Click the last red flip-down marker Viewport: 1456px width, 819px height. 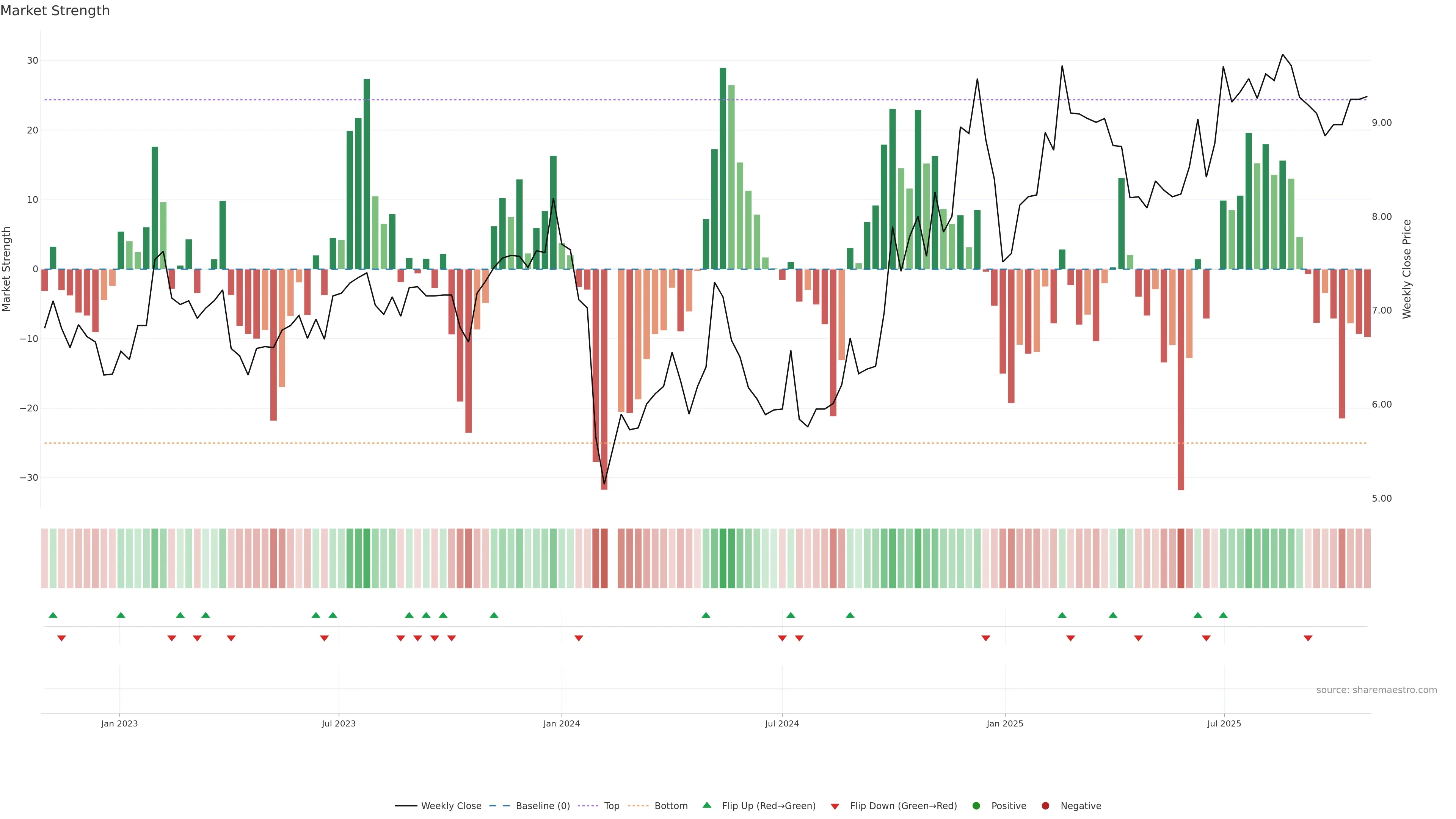pos(1308,638)
